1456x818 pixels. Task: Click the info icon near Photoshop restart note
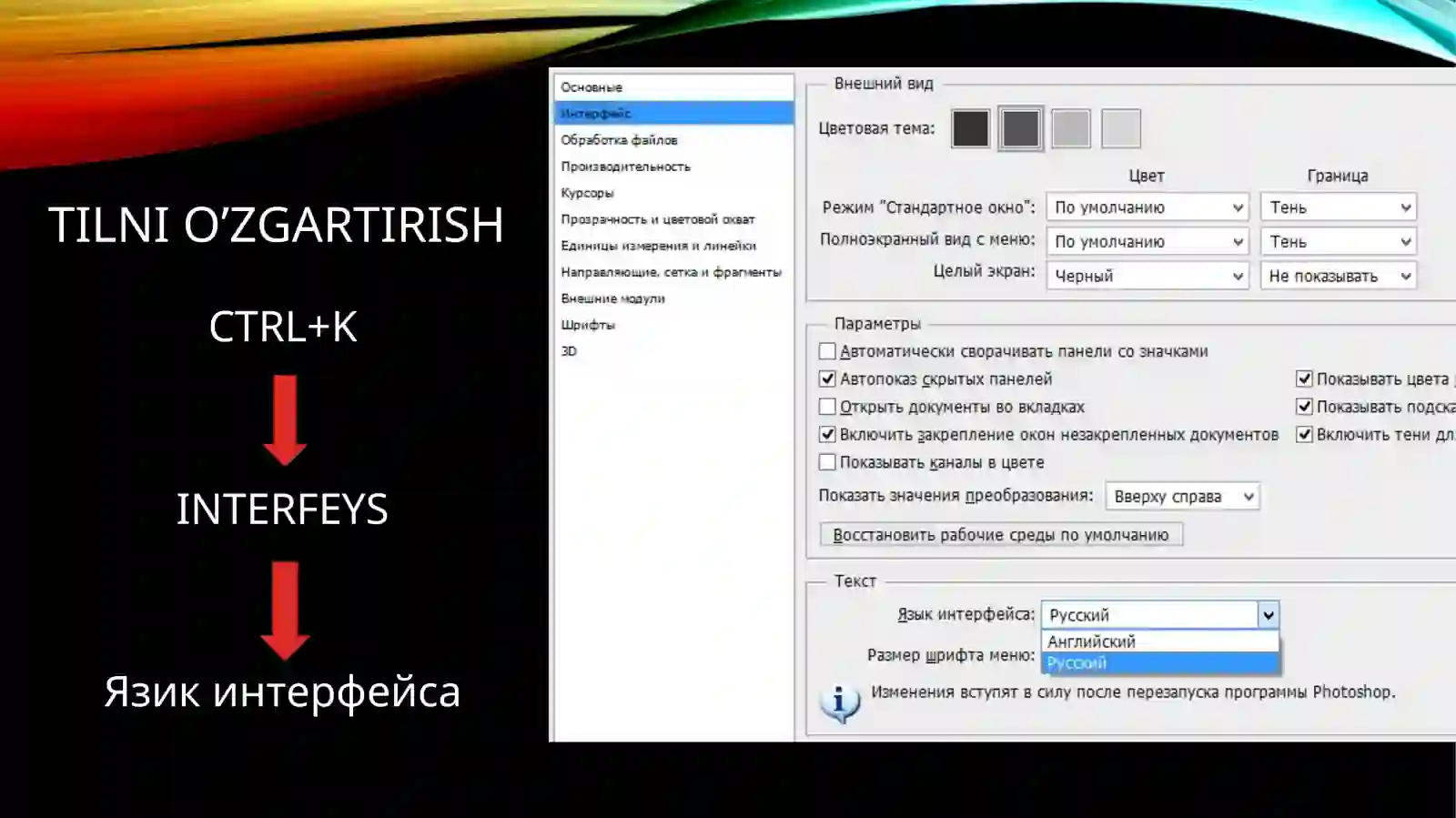(x=839, y=703)
